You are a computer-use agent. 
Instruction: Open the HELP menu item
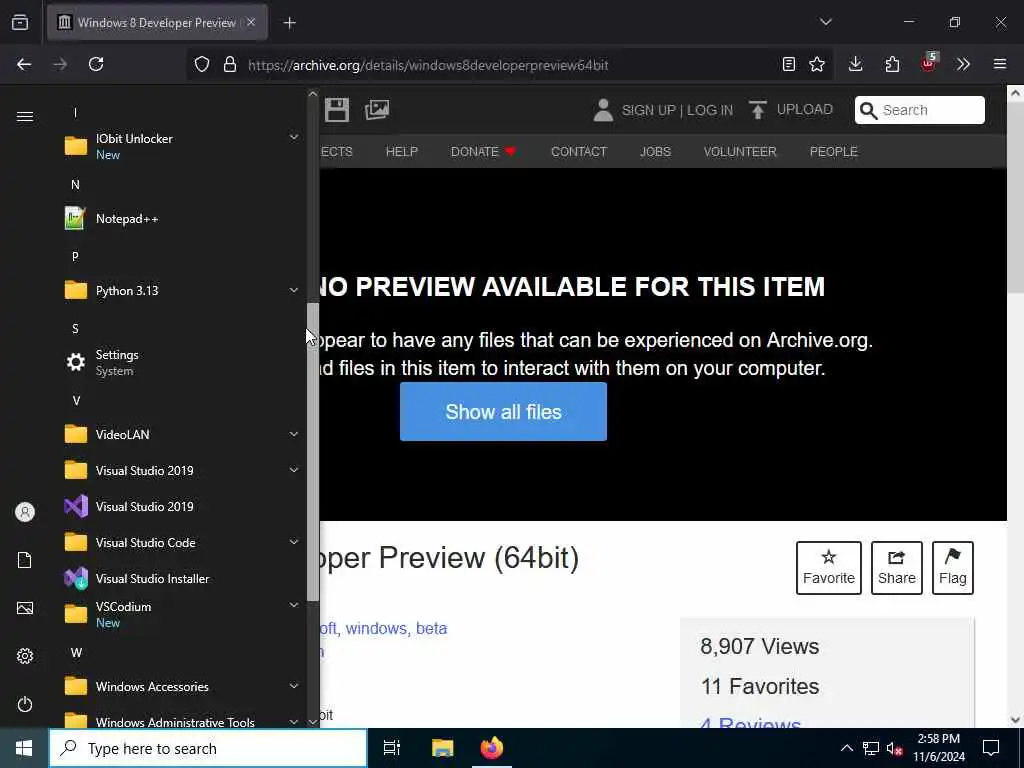(x=402, y=152)
